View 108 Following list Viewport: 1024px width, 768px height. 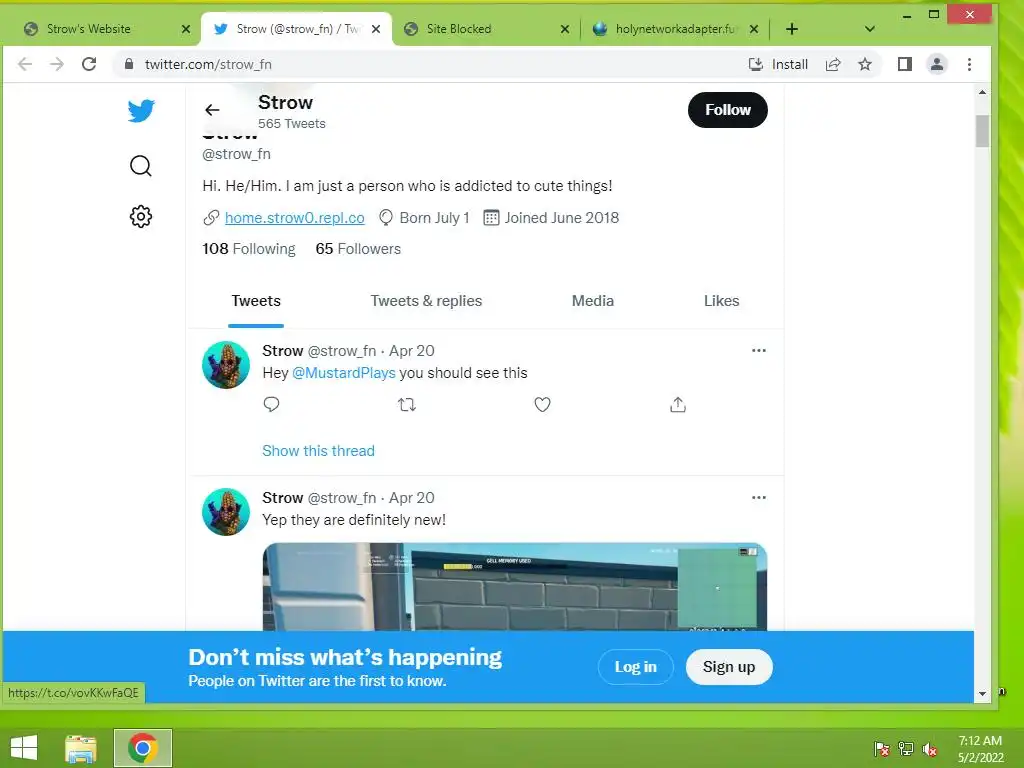click(249, 249)
